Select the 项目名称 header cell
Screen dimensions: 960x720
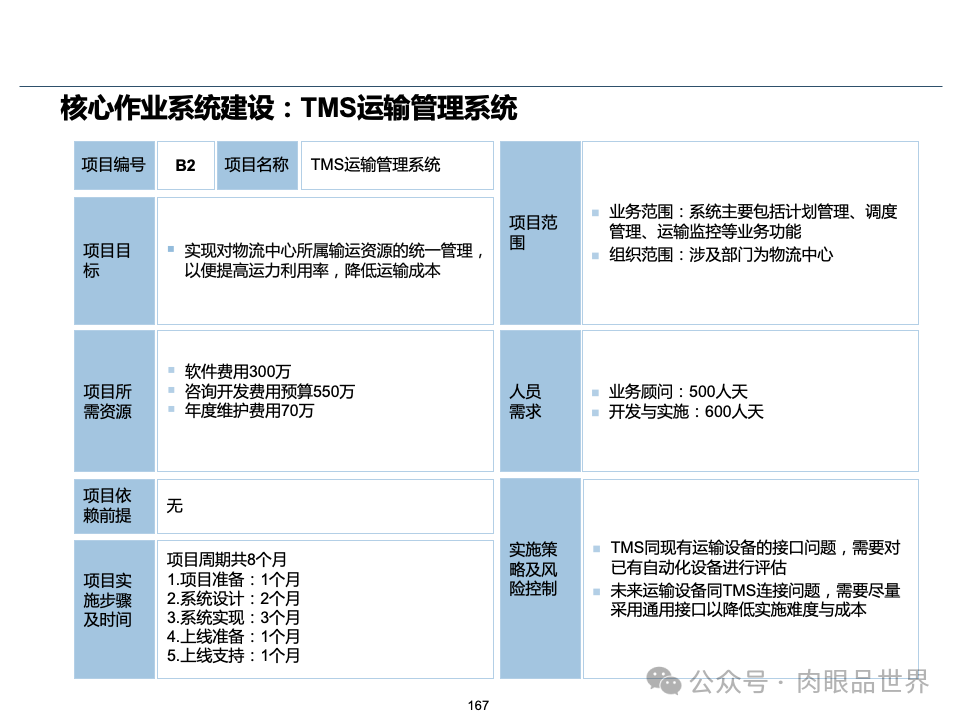(x=257, y=165)
